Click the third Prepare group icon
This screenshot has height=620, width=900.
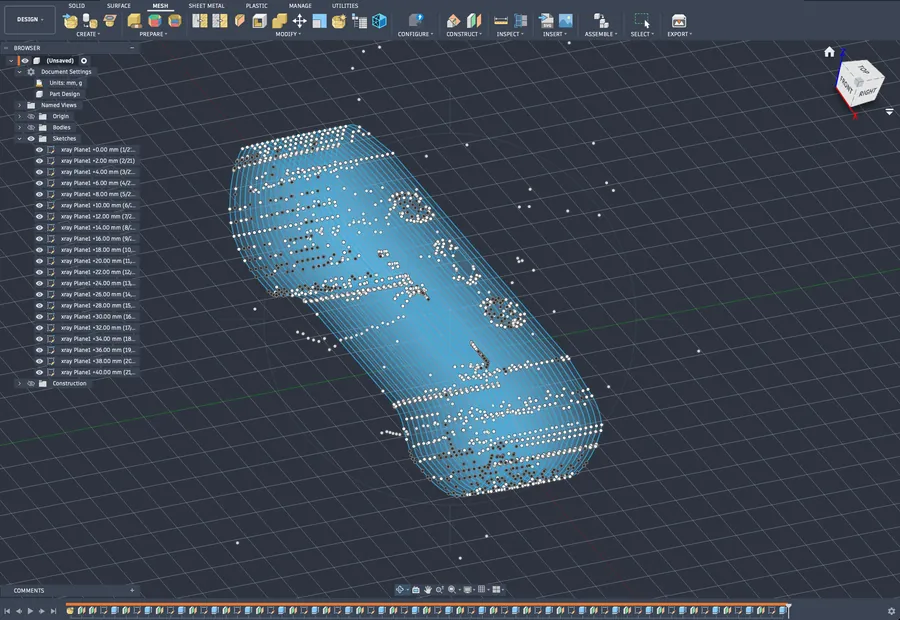point(174,21)
